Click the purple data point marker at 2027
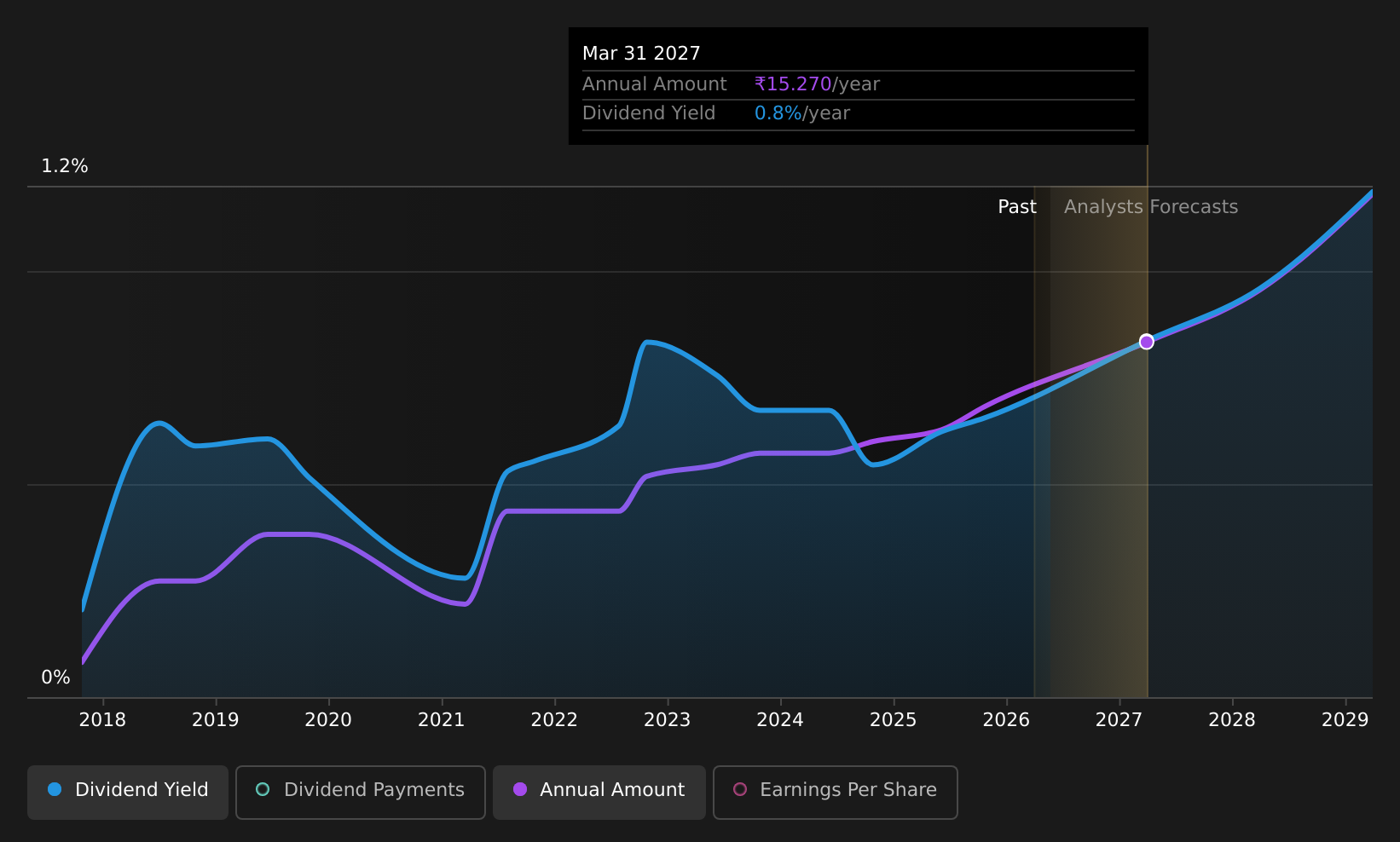 1147,342
